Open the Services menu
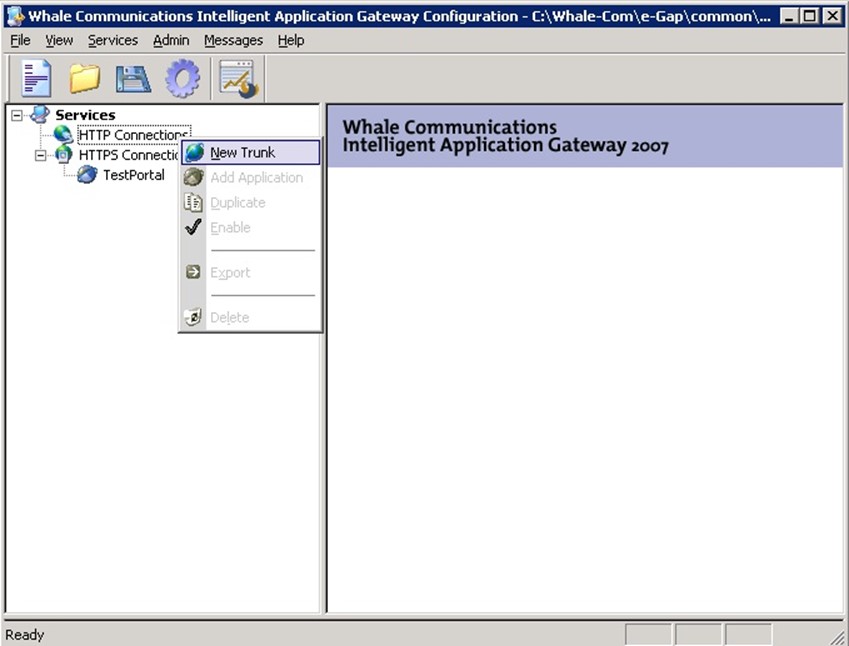 click(x=112, y=40)
